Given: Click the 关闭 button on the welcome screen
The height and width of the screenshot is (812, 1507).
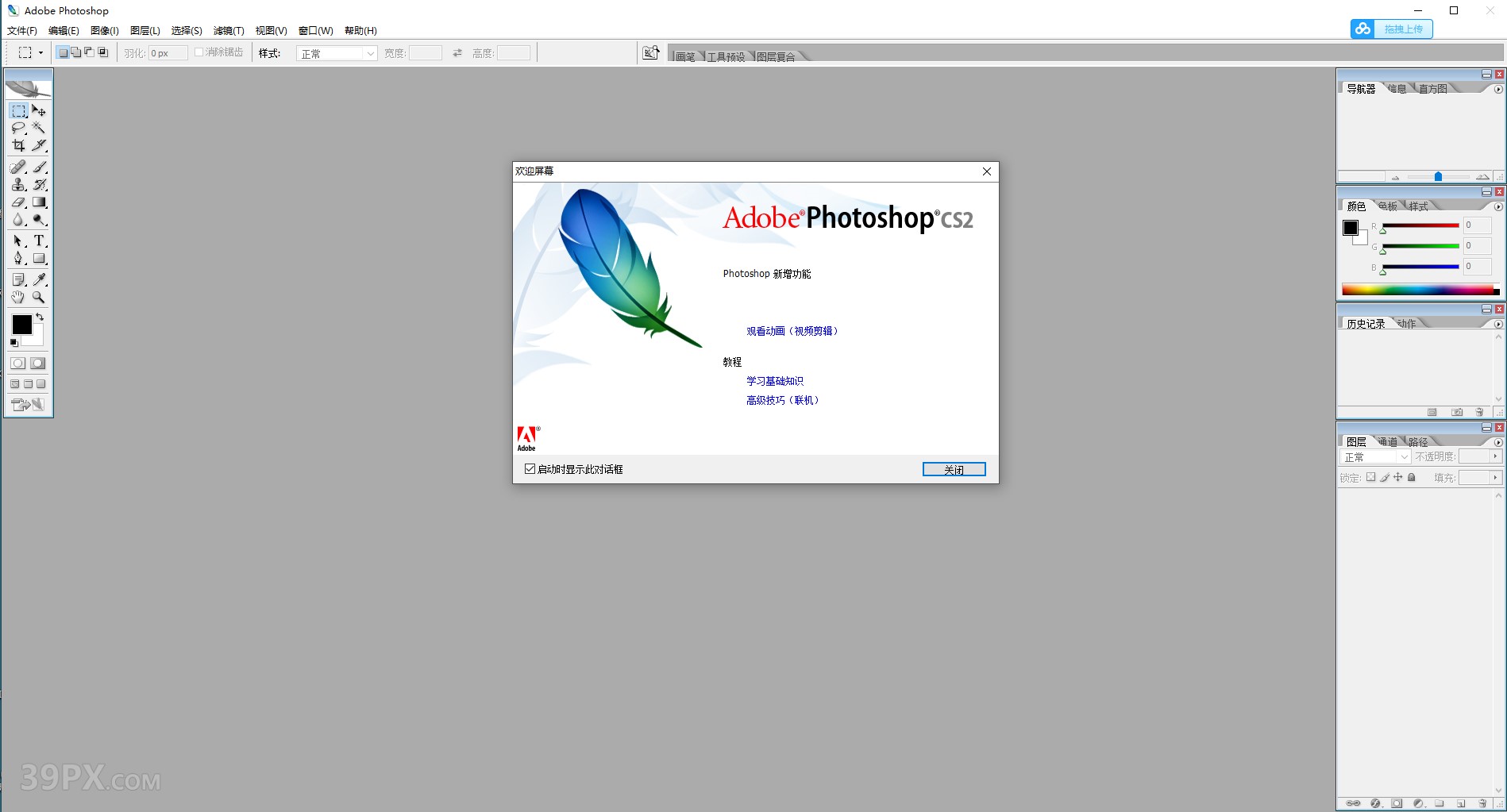Looking at the screenshot, I should tap(954, 468).
